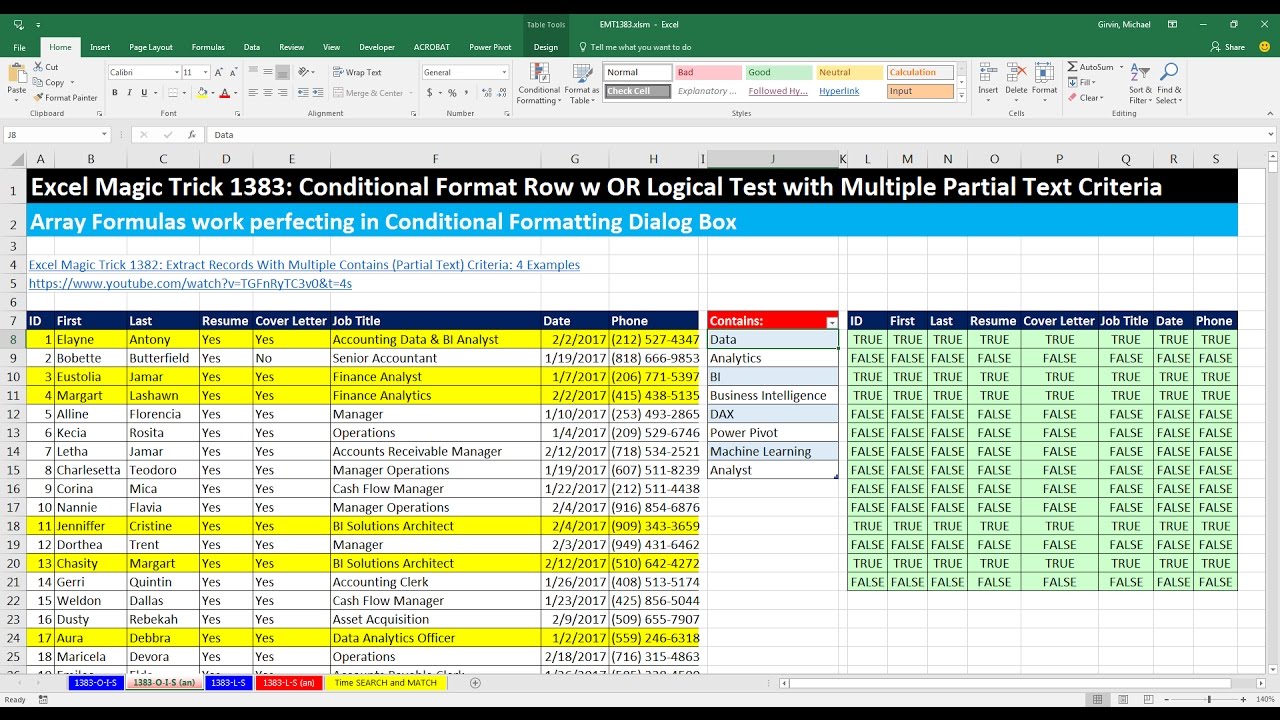Viewport: 1280px width, 720px height.
Task: Toggle italic formatting
Action: point(129,93)
